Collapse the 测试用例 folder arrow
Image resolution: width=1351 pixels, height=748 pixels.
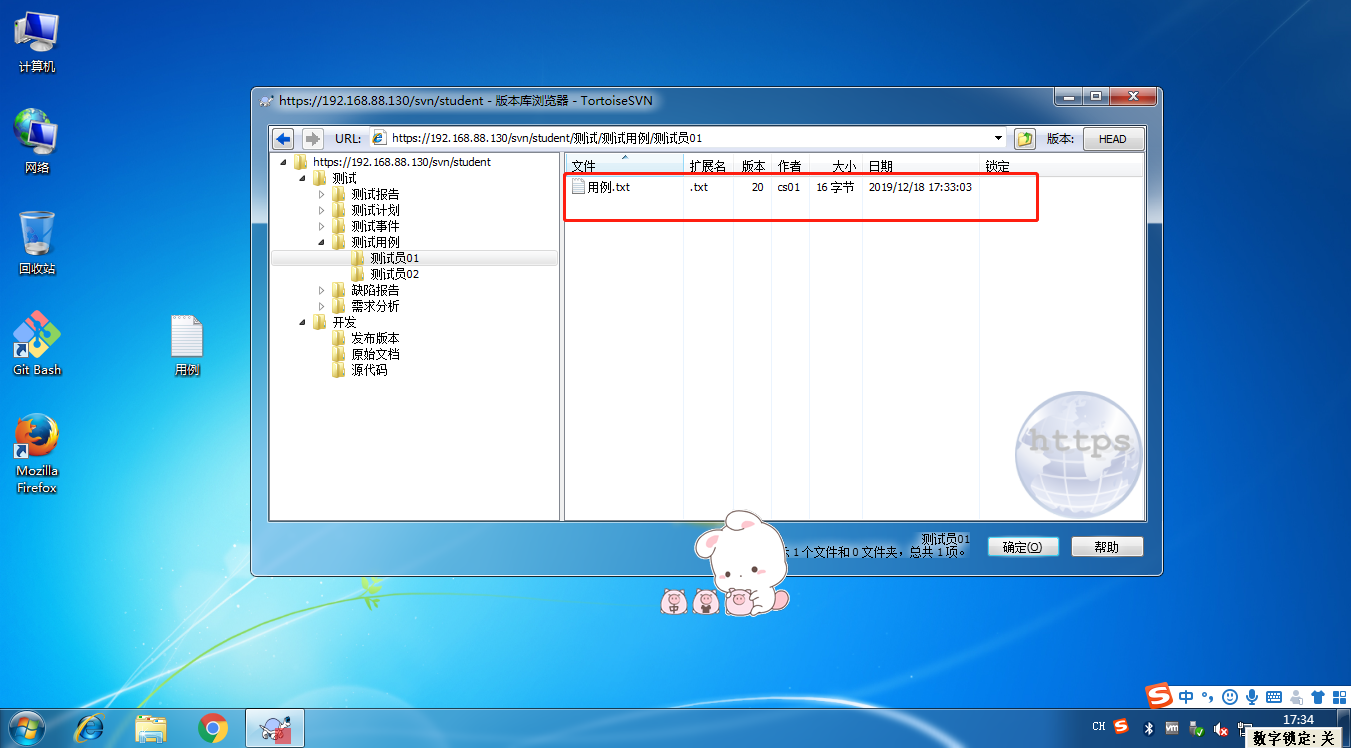pos(322,242)
